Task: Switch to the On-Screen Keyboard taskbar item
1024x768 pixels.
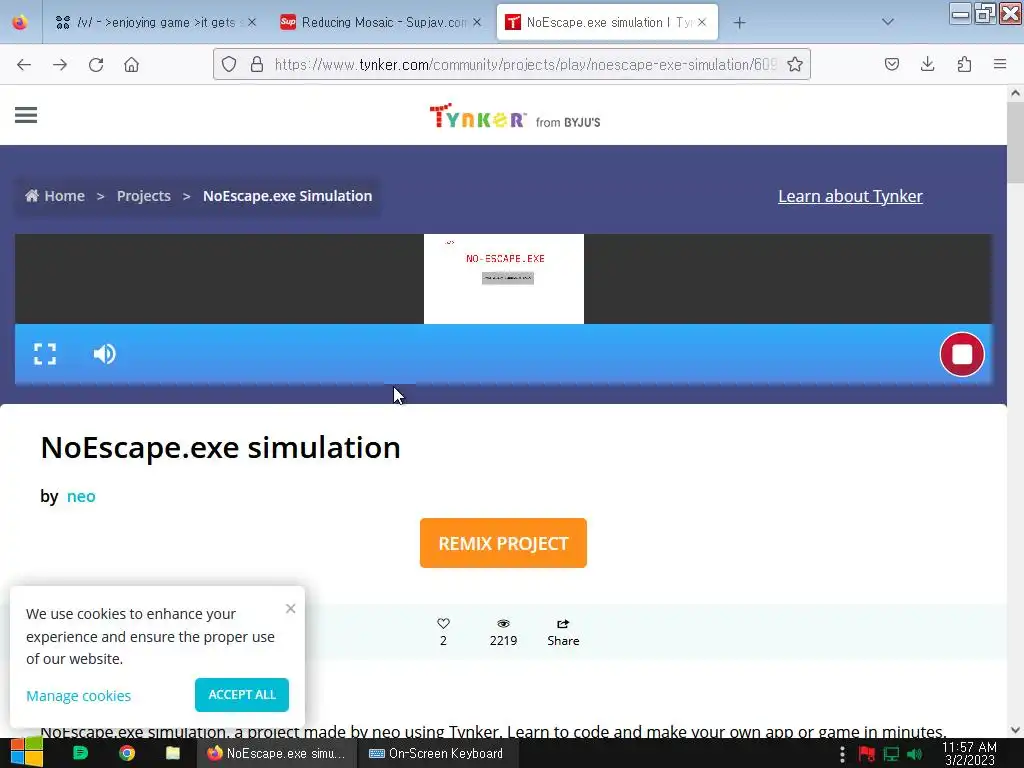Action: coord(436,754)
